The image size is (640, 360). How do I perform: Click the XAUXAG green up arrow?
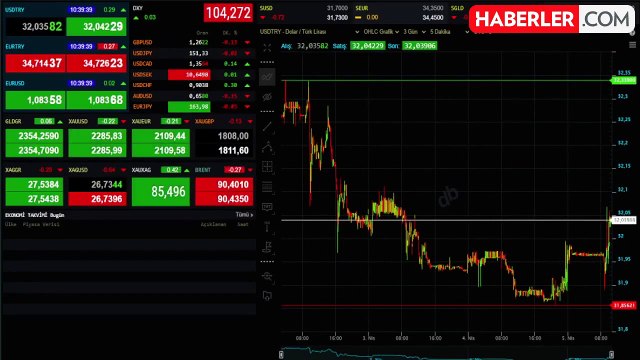[187, 170]
